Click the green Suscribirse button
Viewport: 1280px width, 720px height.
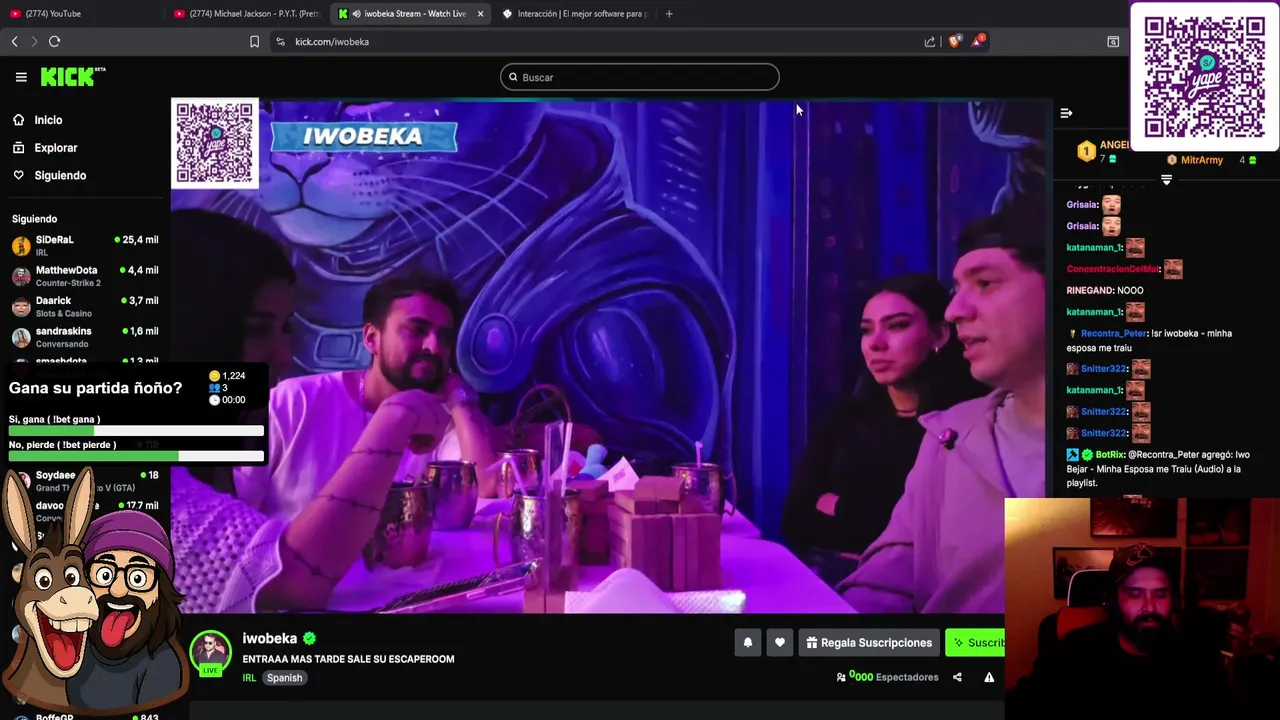tap(975, 642)
